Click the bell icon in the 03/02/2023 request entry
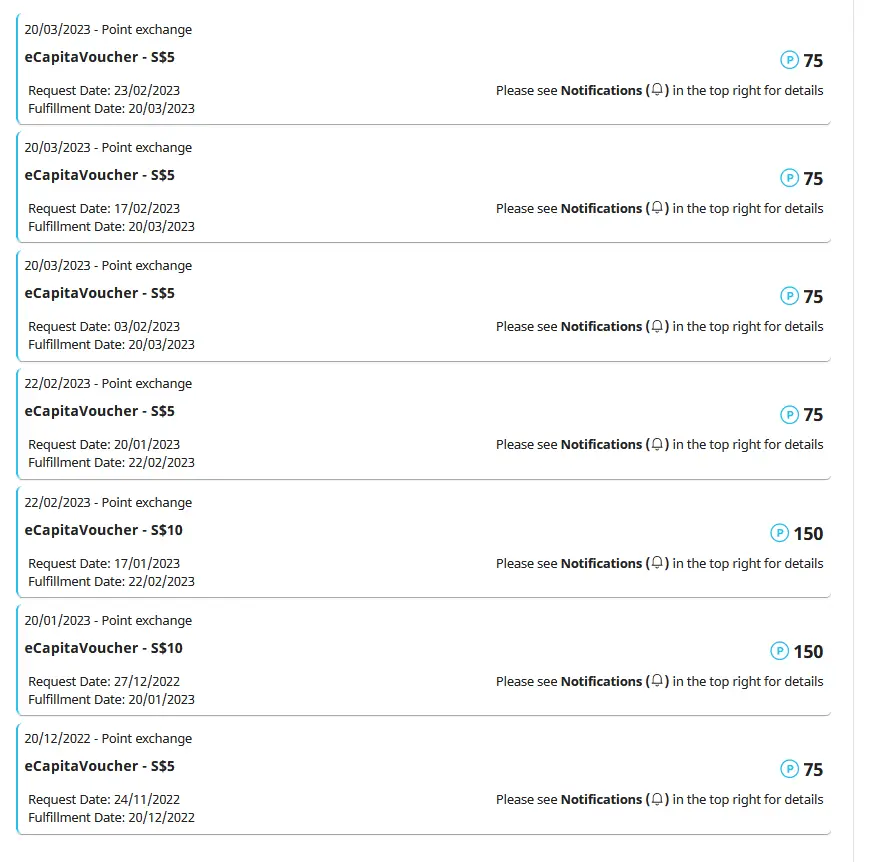The height and width of the screenshot is (862, 874). 657,326
